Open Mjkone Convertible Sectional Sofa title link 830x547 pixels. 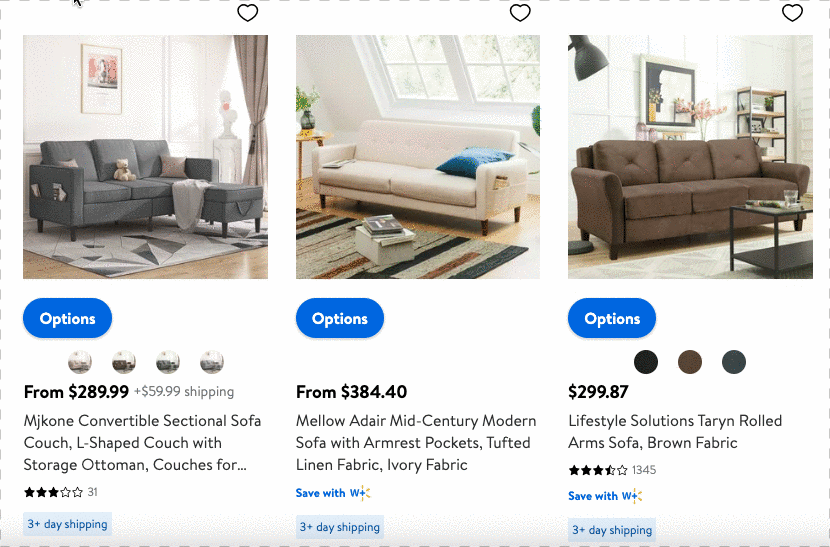coord(142,443)
